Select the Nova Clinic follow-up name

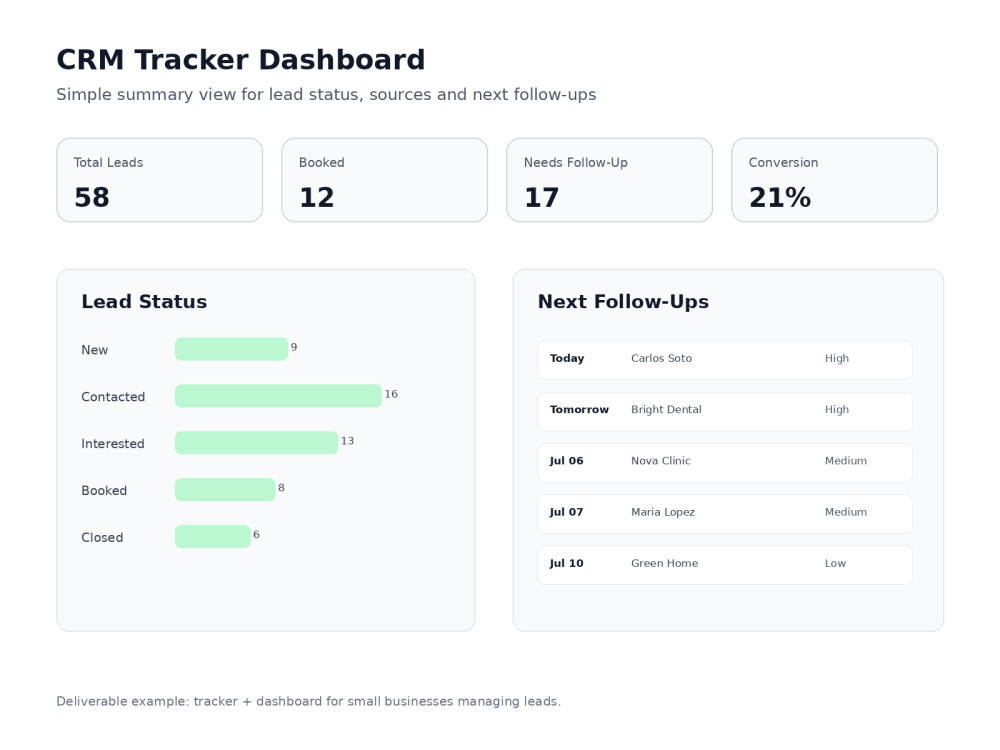tap(661, 460)
